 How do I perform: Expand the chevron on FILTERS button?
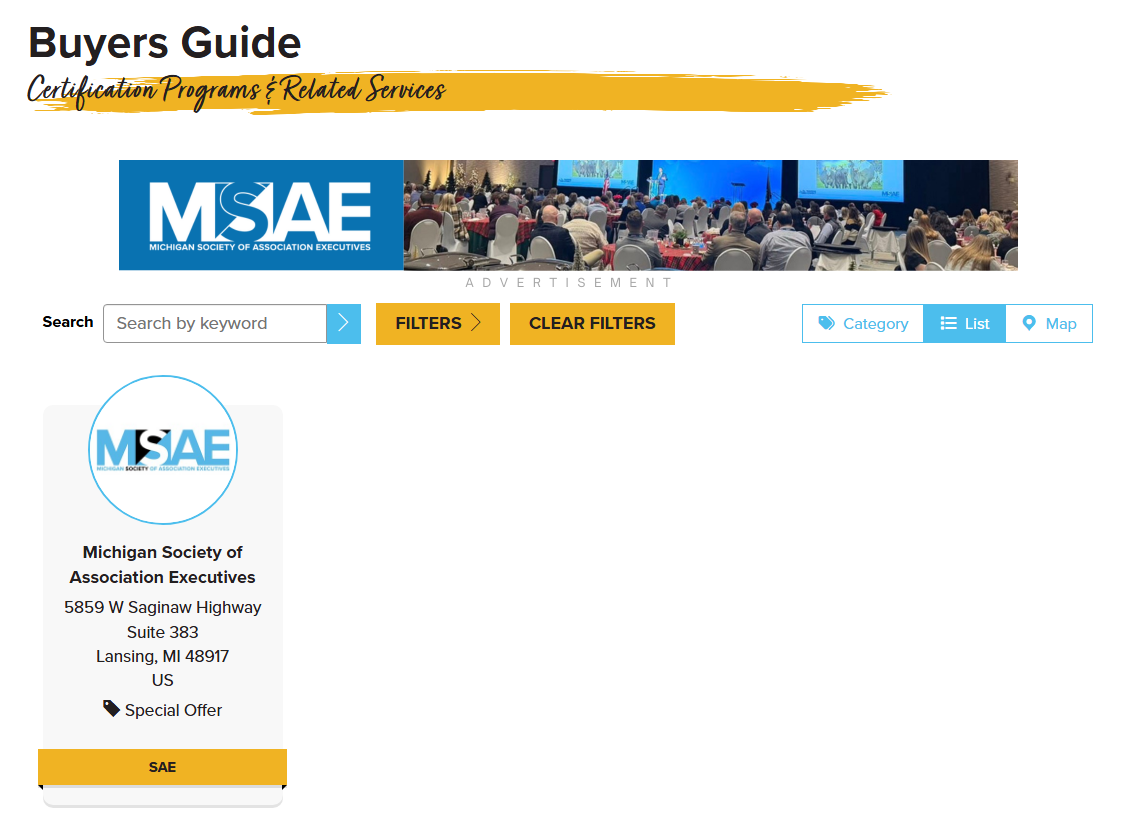(476, 323)
